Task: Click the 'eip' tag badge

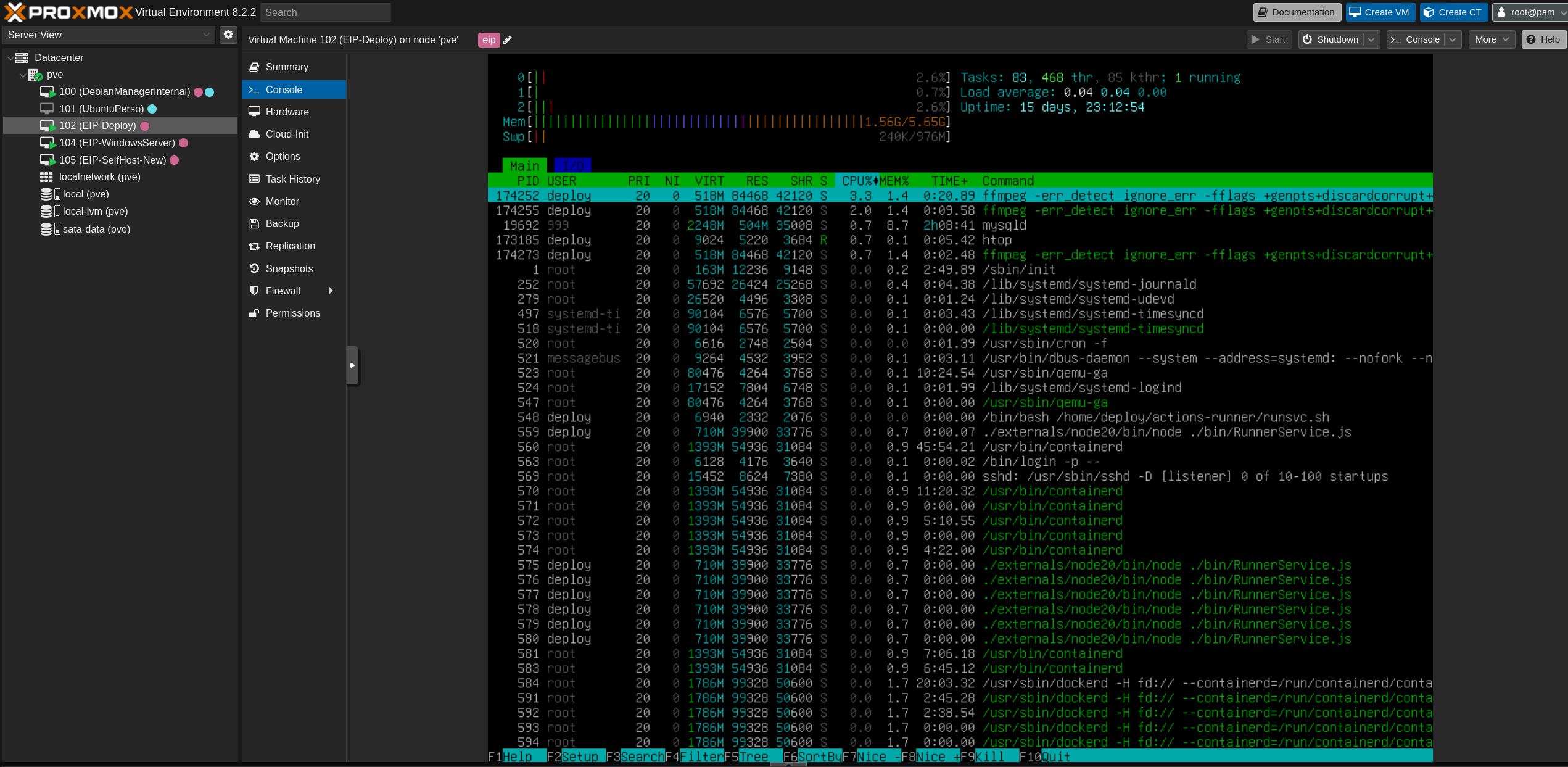Action: 489,40
